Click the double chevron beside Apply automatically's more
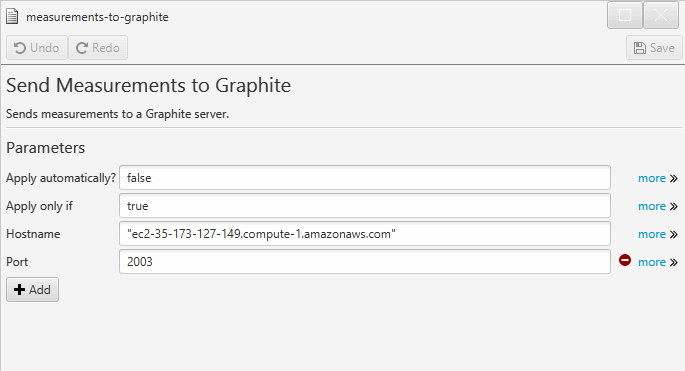Screen dimensions: 685x371 point(674,179)
